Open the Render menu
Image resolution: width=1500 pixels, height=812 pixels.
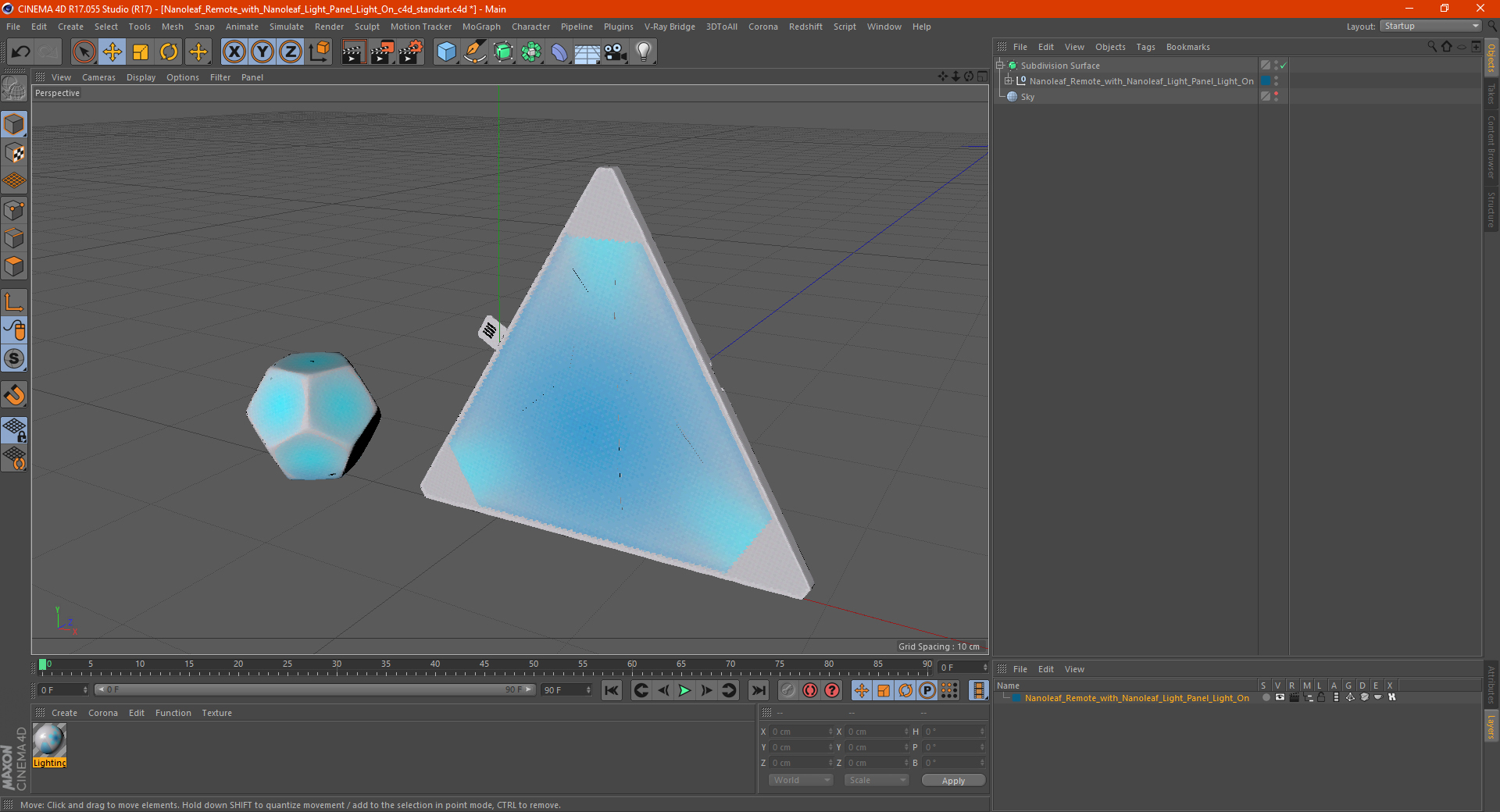coord(329,27)
